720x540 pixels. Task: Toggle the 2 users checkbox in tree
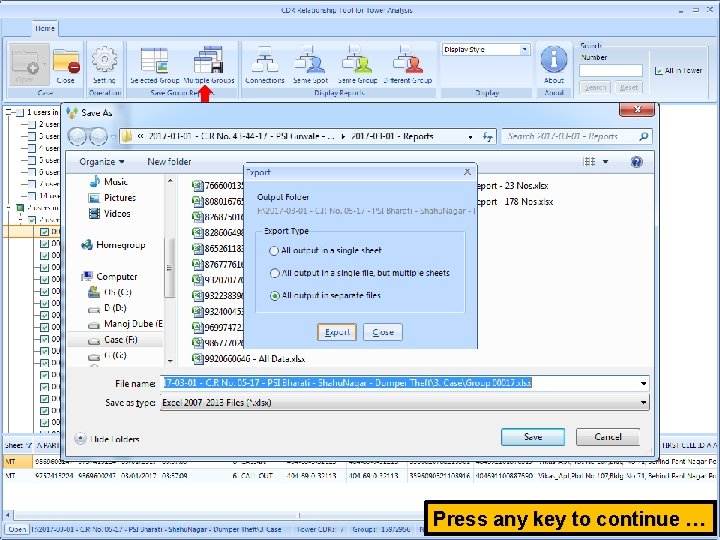point(32,124)
